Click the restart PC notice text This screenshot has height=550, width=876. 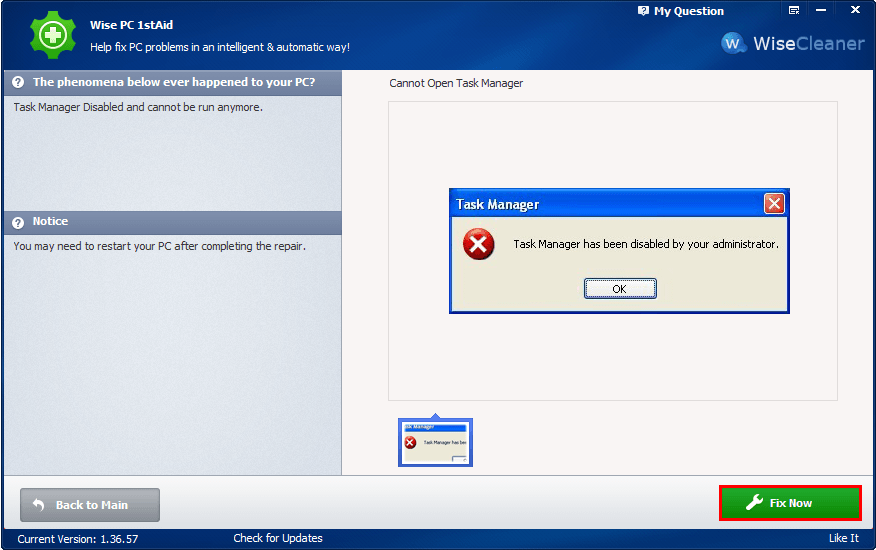click(159, 246)
